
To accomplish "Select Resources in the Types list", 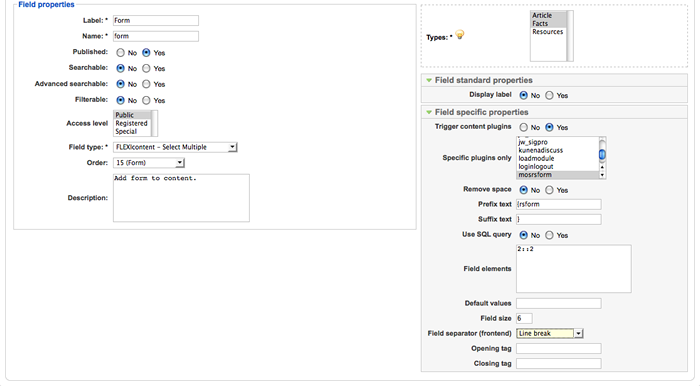I will [x=549, y=32].
